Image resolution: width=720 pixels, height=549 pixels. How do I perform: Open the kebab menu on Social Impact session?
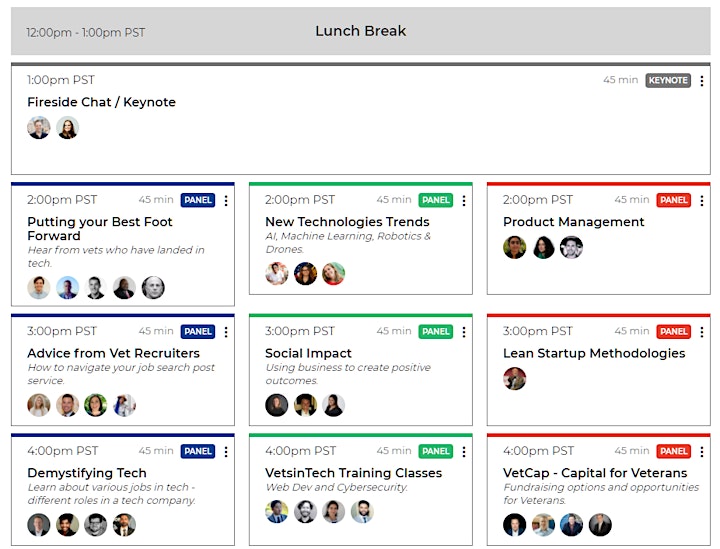point(463,332)
